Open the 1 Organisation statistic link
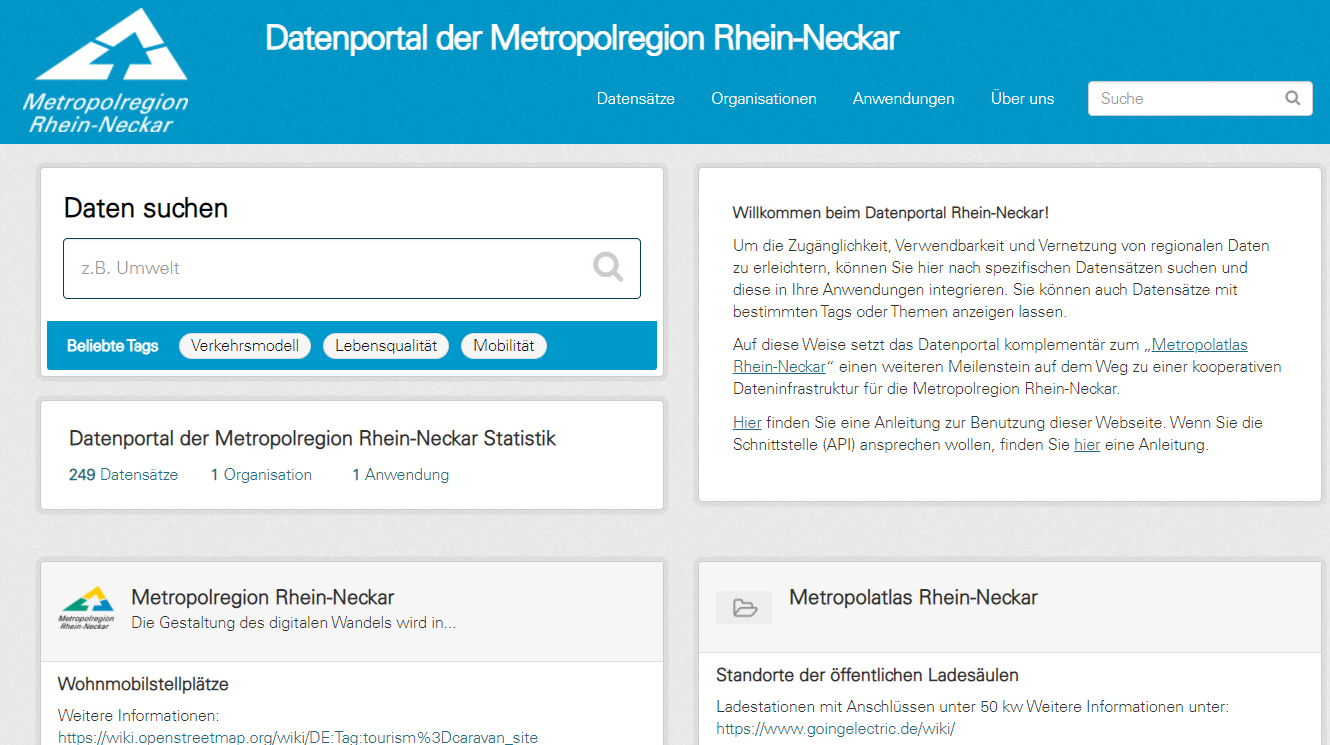1330x745 pixels. click(261, 475)
